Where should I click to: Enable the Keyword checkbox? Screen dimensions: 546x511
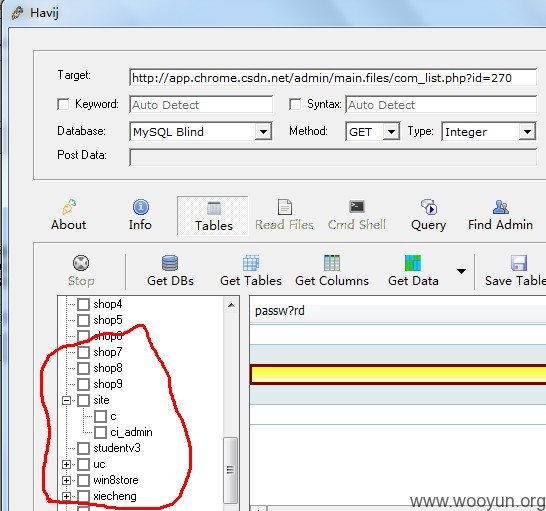pos(63,104)
